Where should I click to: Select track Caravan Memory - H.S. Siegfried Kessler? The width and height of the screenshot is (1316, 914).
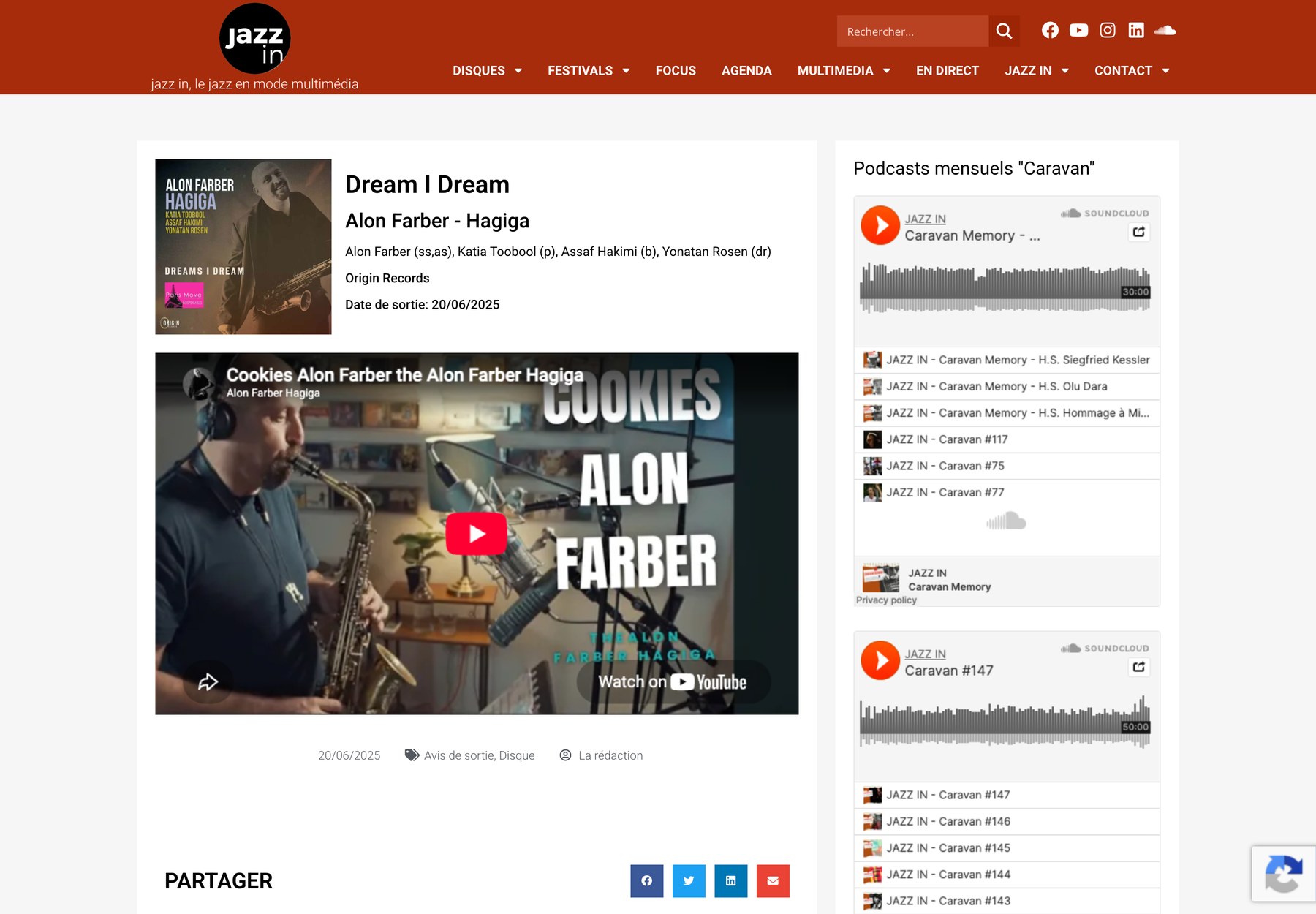tap(1007, 360)
